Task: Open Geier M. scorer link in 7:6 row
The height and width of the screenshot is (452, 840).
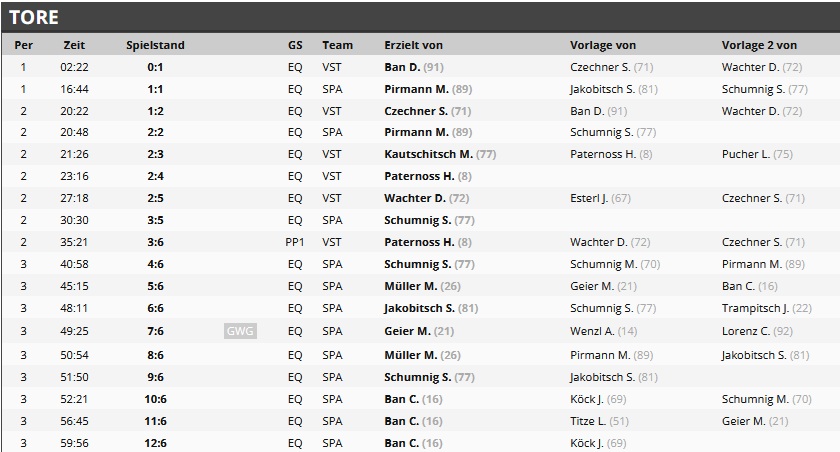Action: 408,331
